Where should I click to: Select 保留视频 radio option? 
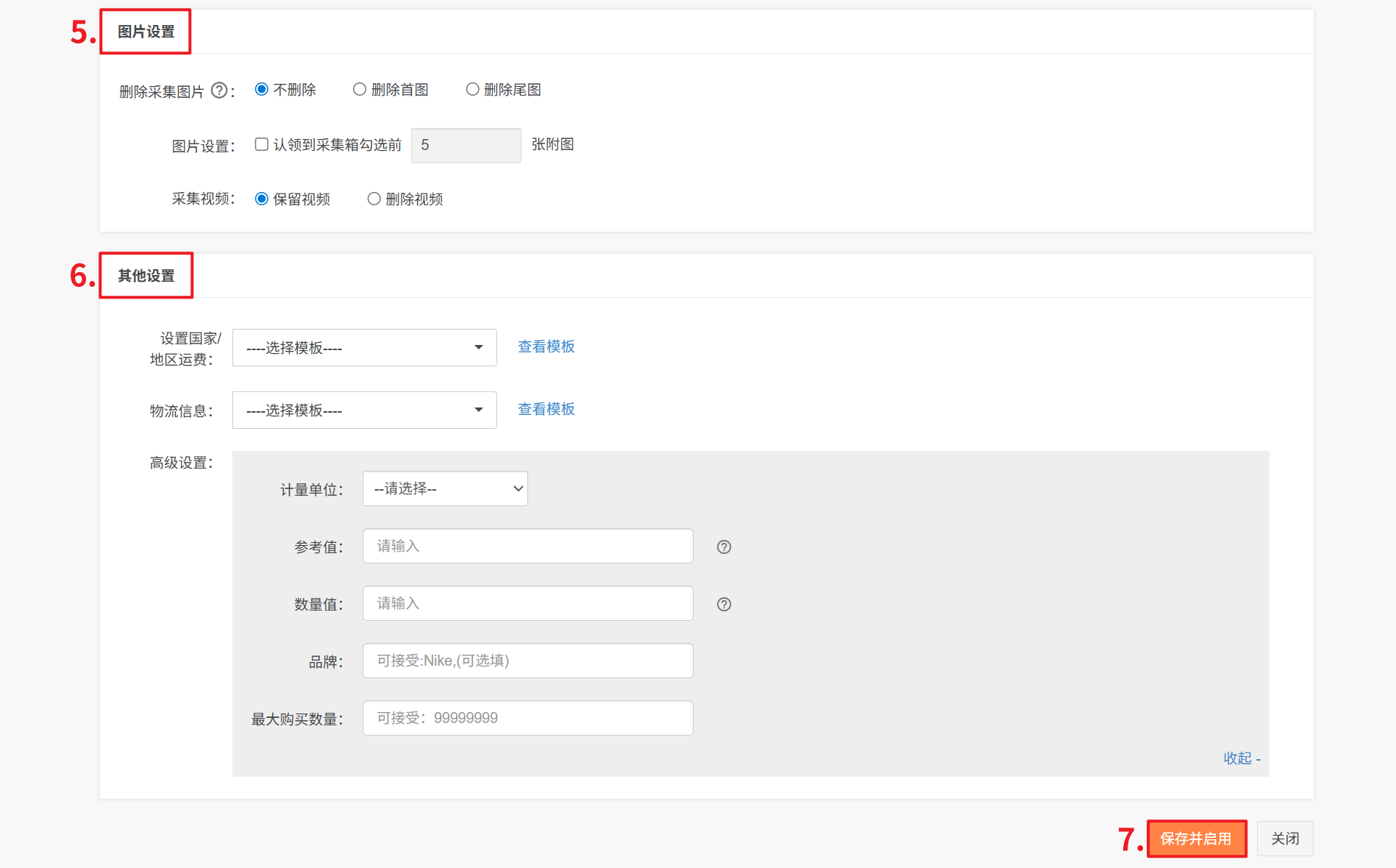click(262, 199)
